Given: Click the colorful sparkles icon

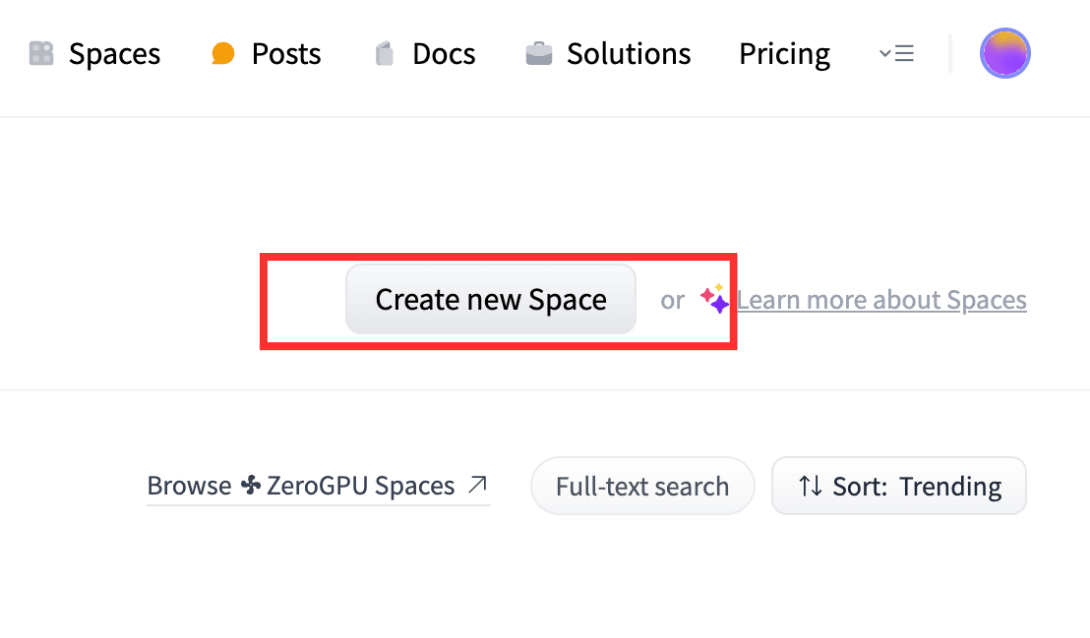Looking at the screenshot, I should tap(715, 299).
